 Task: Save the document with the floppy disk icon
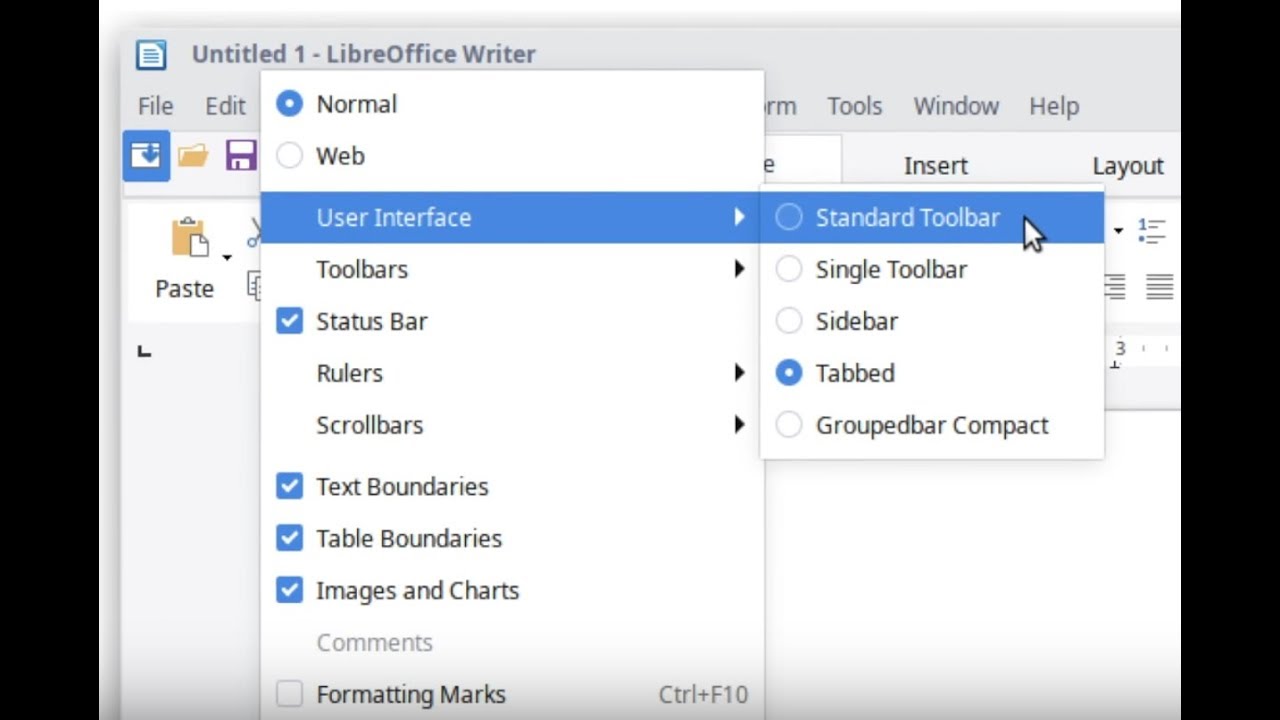(x=240, y=157)
